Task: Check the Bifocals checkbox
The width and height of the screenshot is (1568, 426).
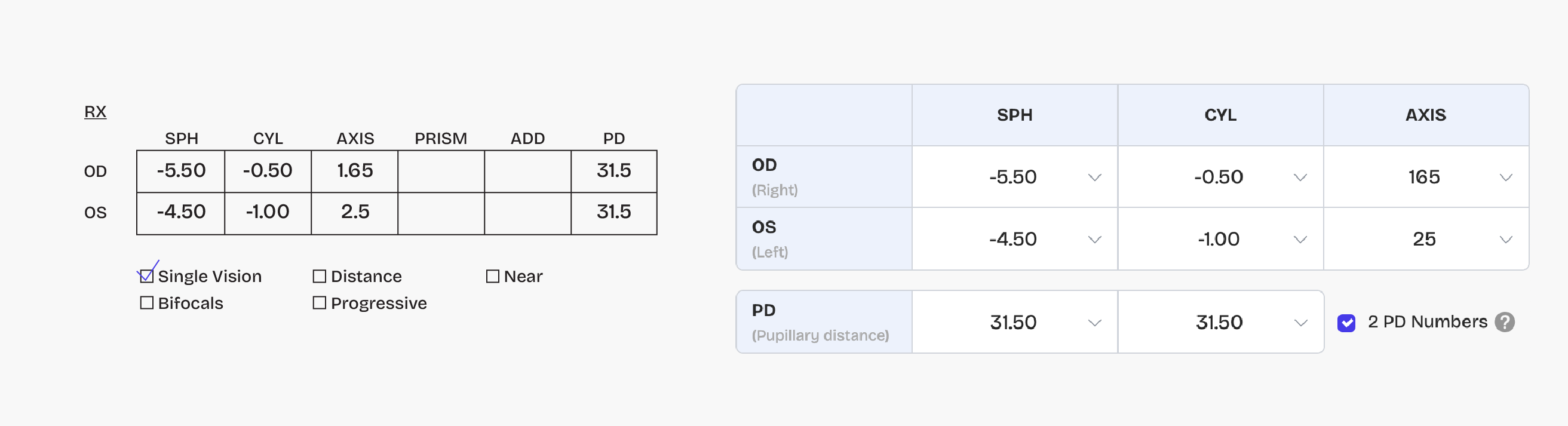Action: (146, 302)
